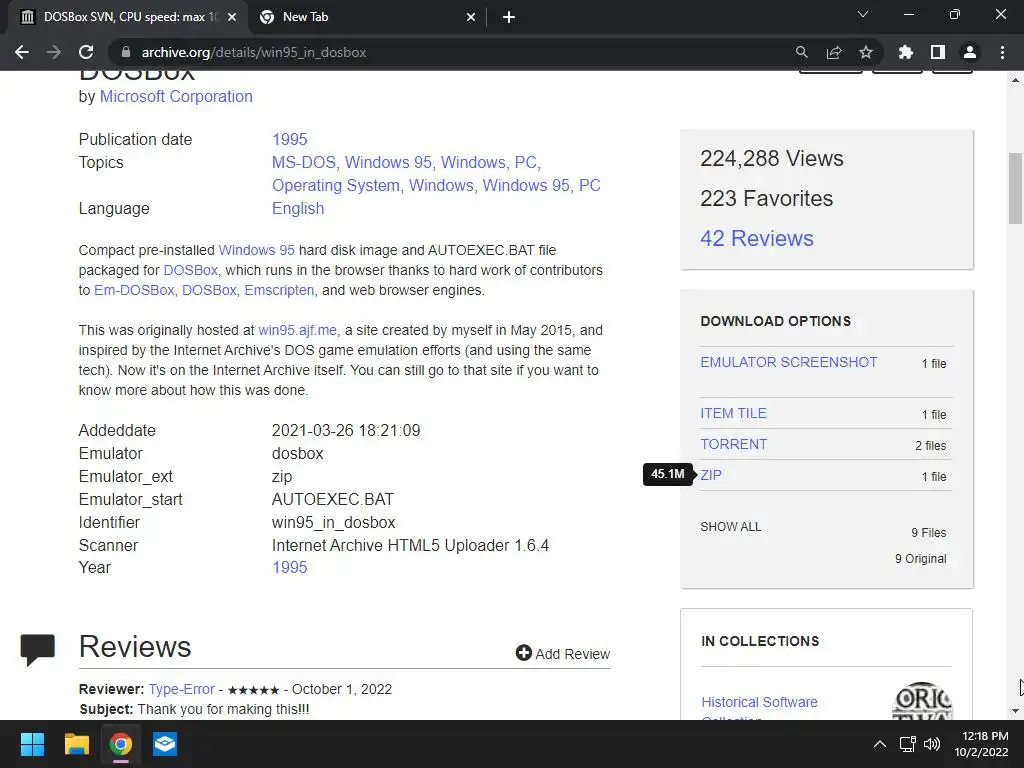Viewport: 1024px width, 768px height.
Task: Open TORRENT download option
Action: point(733,444)
